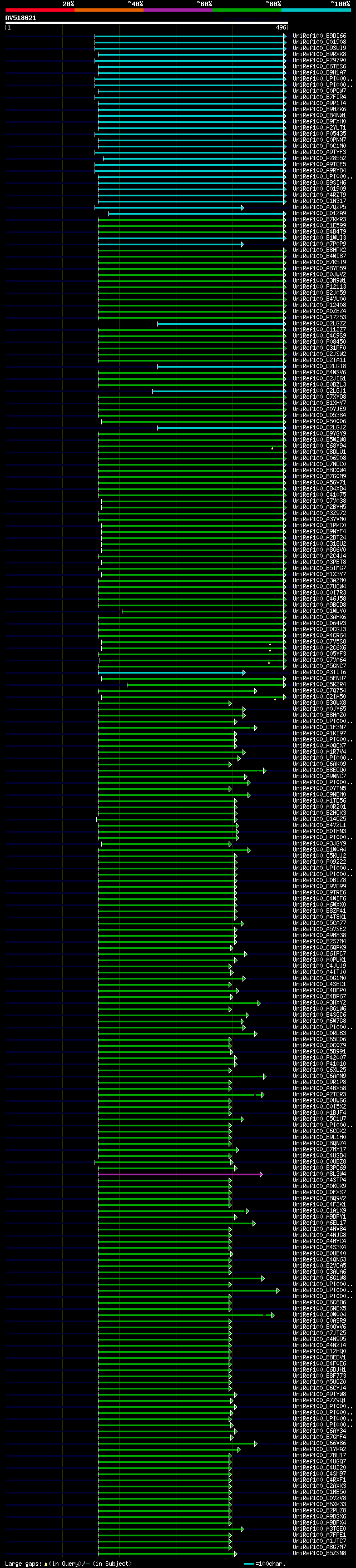Screen dimensions: 356x1568
Task: Click the white query sequence bar
Action: coord(147,23)
